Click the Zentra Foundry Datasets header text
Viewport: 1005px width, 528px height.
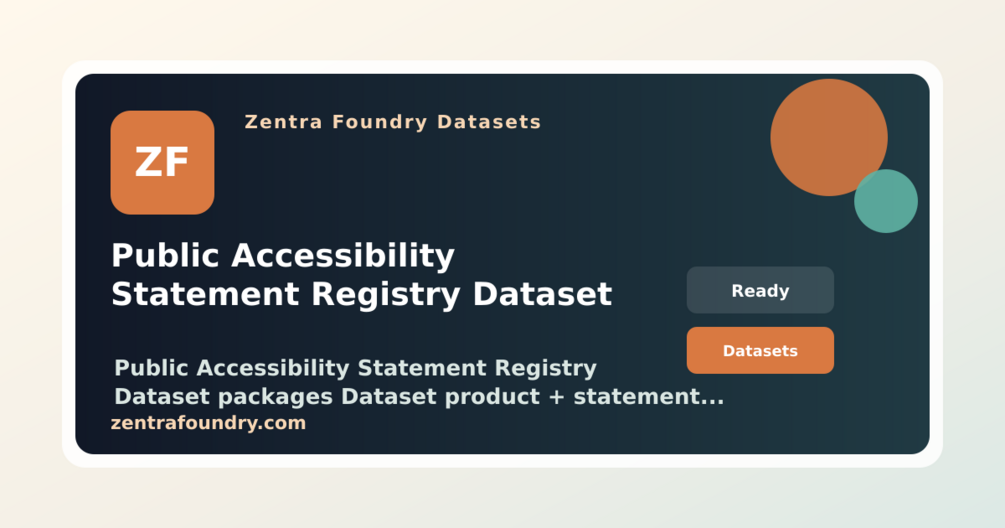tap(393, 122)
